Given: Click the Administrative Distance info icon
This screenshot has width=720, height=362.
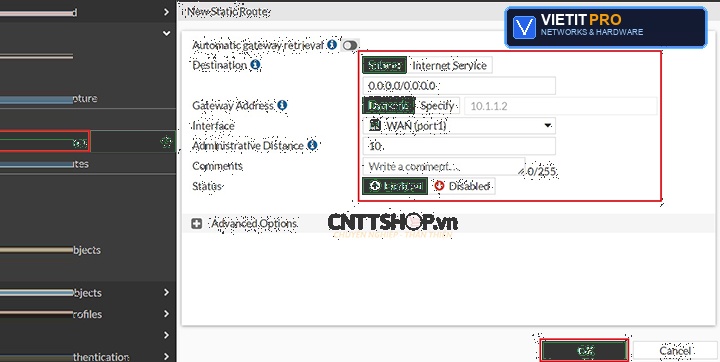Looking at the screenshot, I should click(x=312, y=146).
